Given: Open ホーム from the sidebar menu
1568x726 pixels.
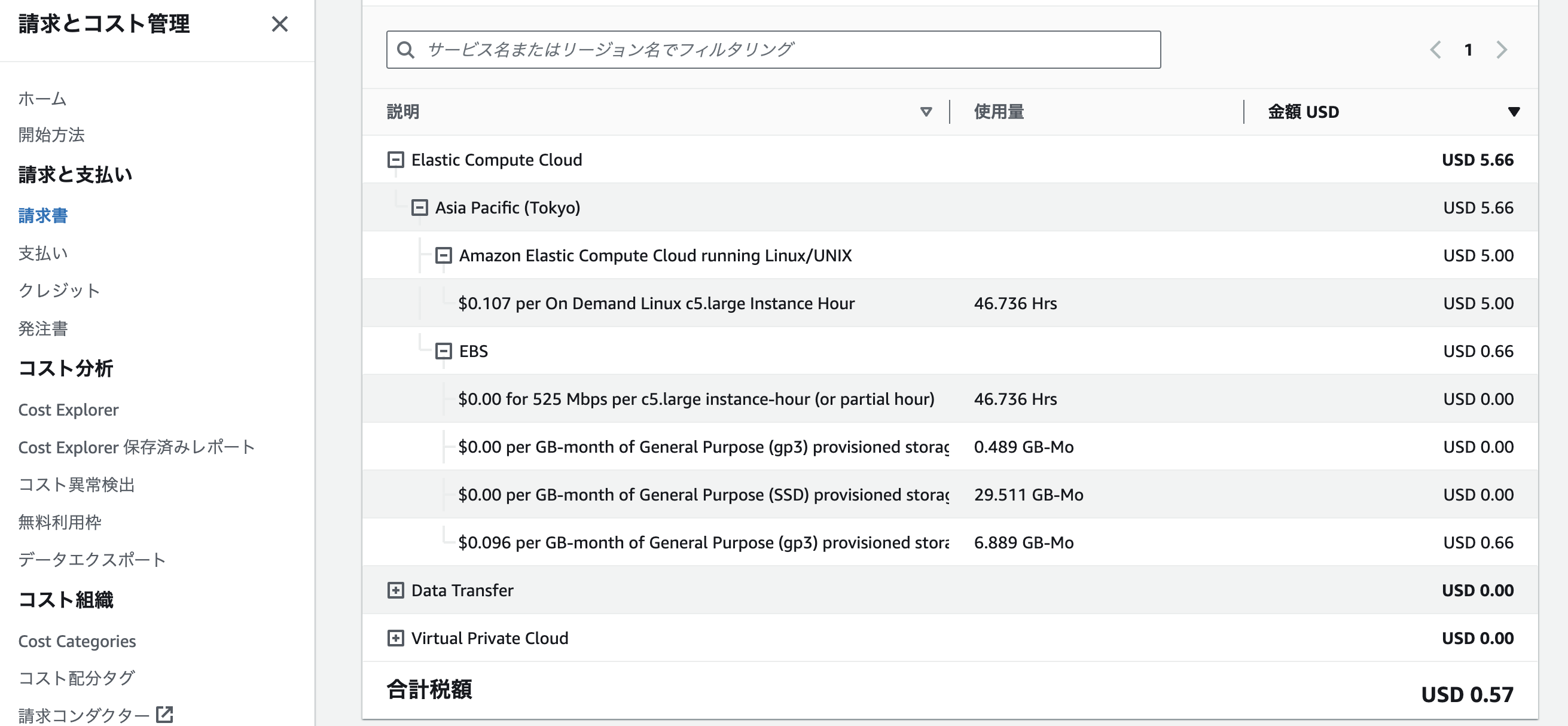Looking at the screenshot, I should 41,99.
